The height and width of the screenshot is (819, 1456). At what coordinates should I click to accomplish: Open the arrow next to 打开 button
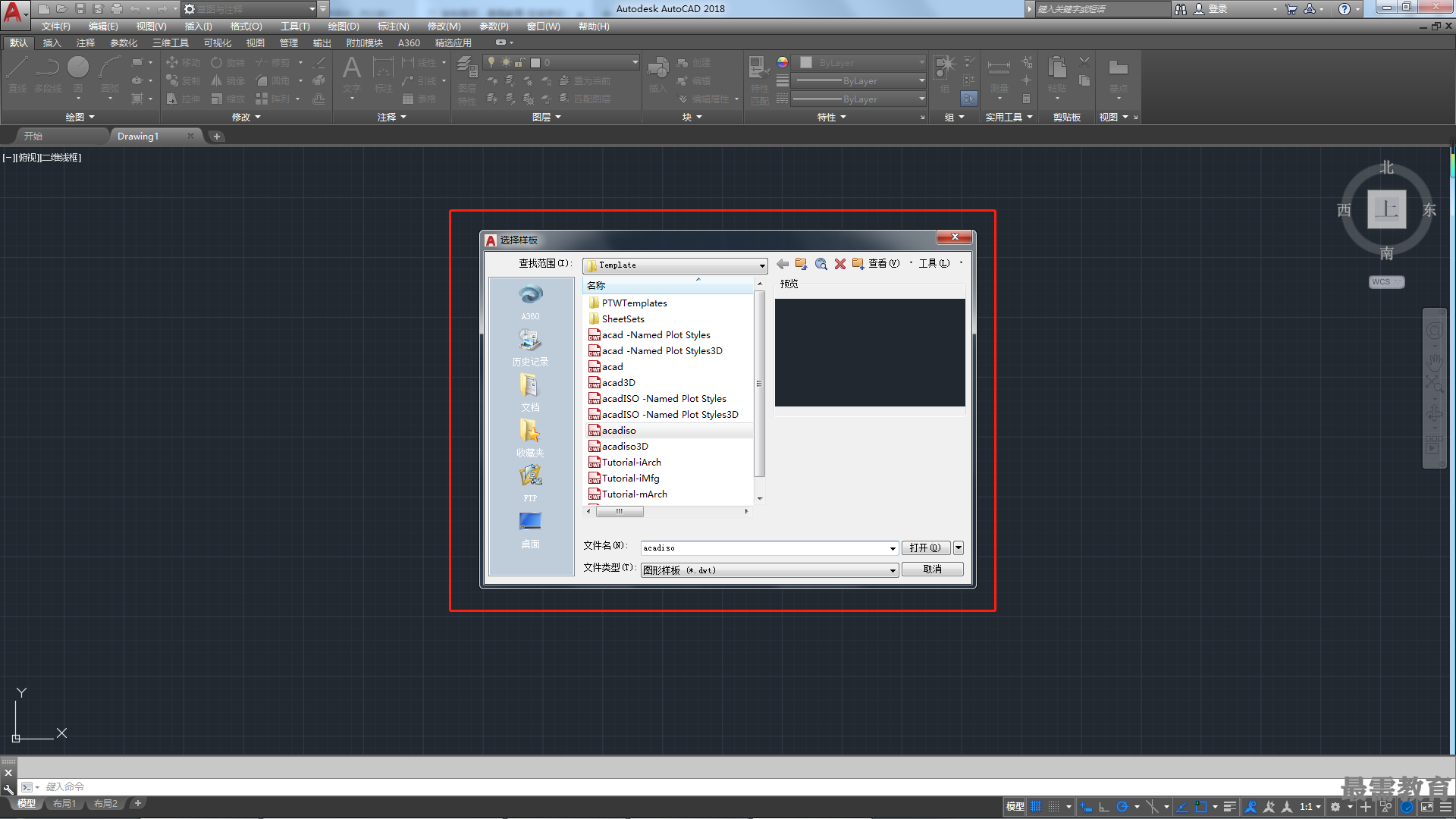959,548
